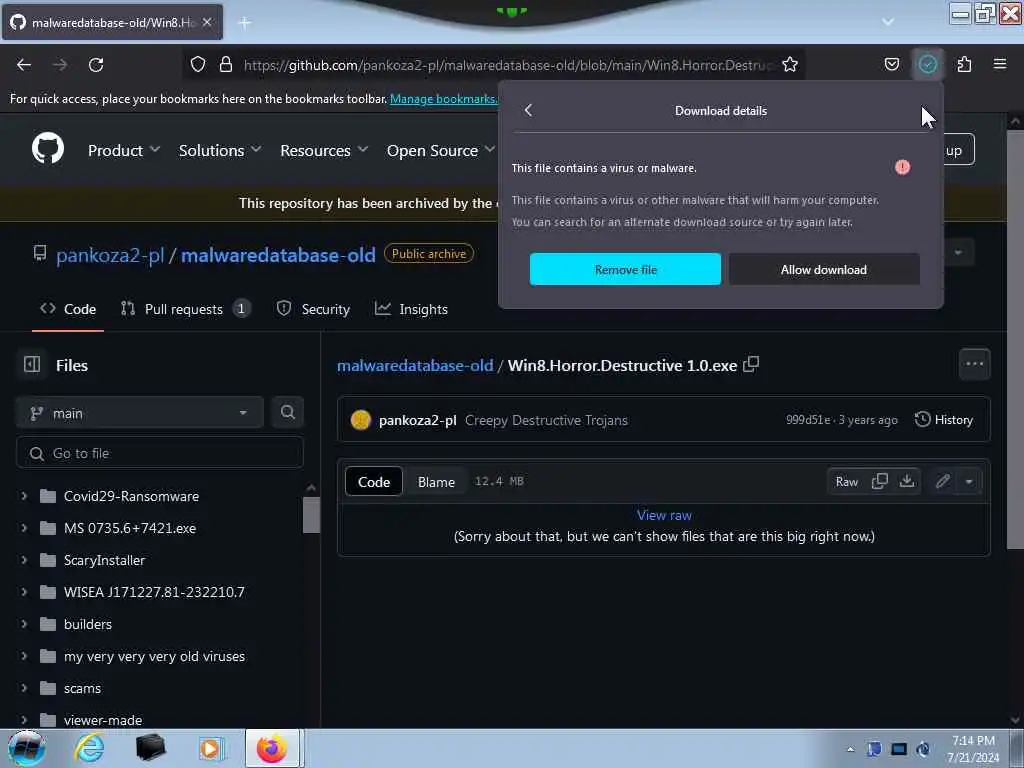Copy the file path icon next to filename
Image resolution: width=1024 pixels, height=768 pixels.
(x=751, y=364)
